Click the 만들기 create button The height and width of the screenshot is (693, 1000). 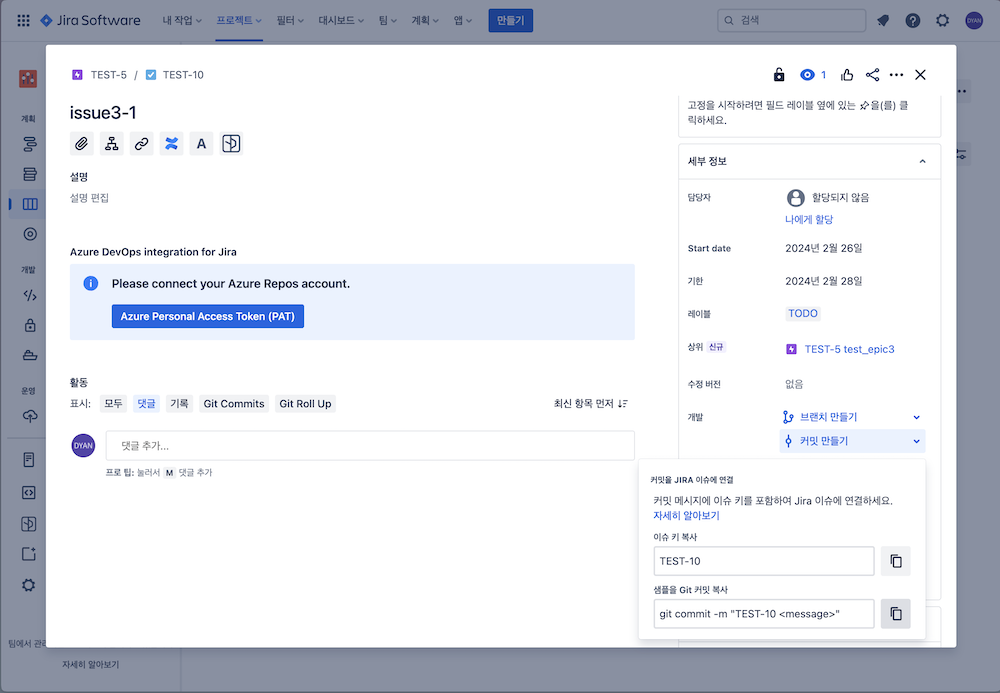pos(510,20)
